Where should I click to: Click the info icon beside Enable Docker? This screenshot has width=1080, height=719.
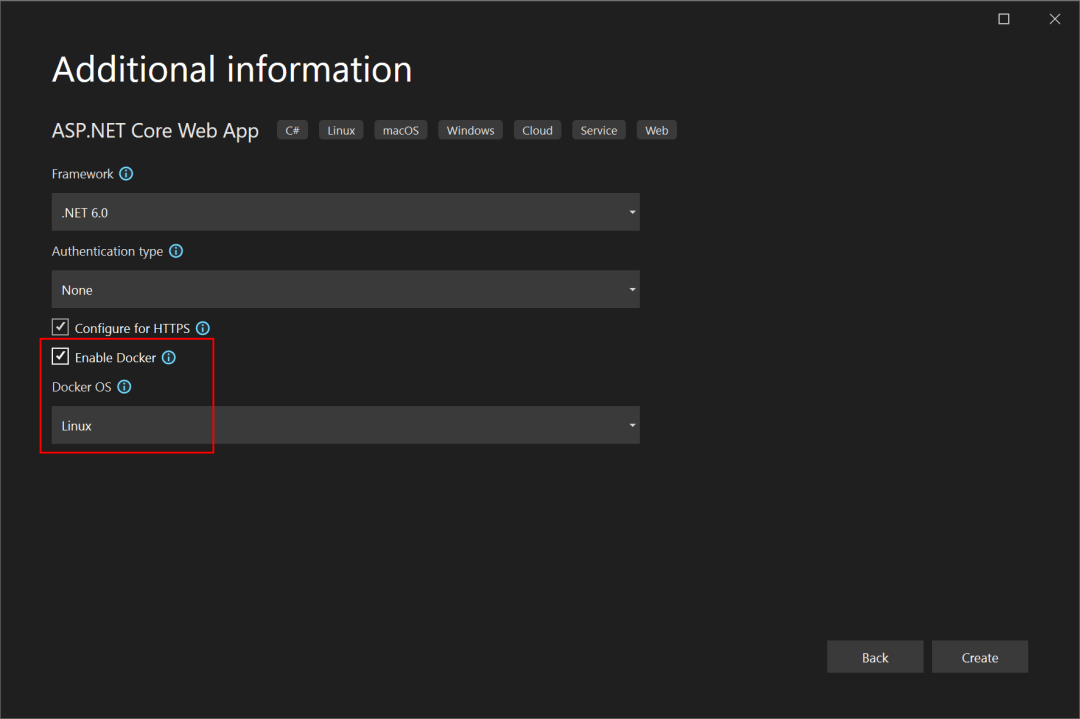coord(169,357)
